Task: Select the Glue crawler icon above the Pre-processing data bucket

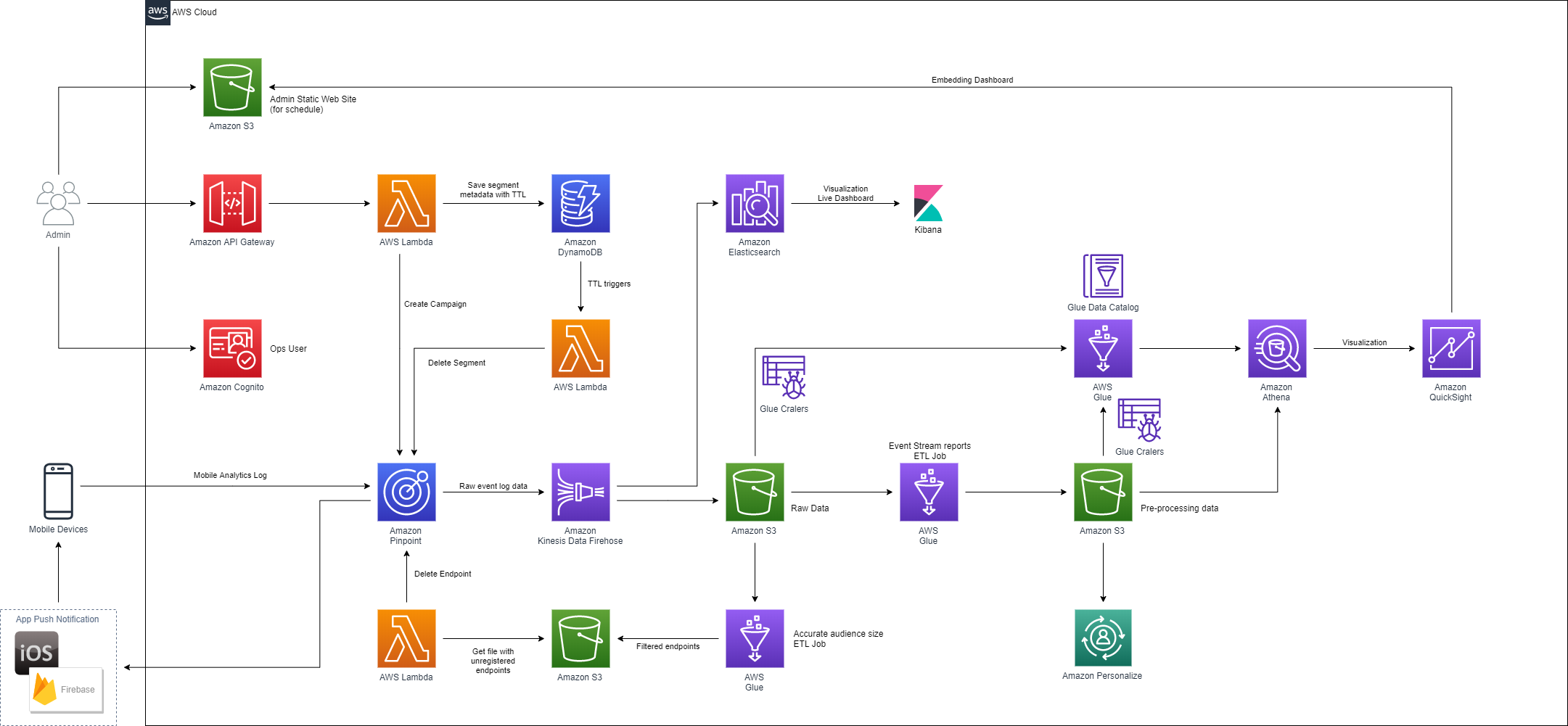Action: click(1139, 420)
